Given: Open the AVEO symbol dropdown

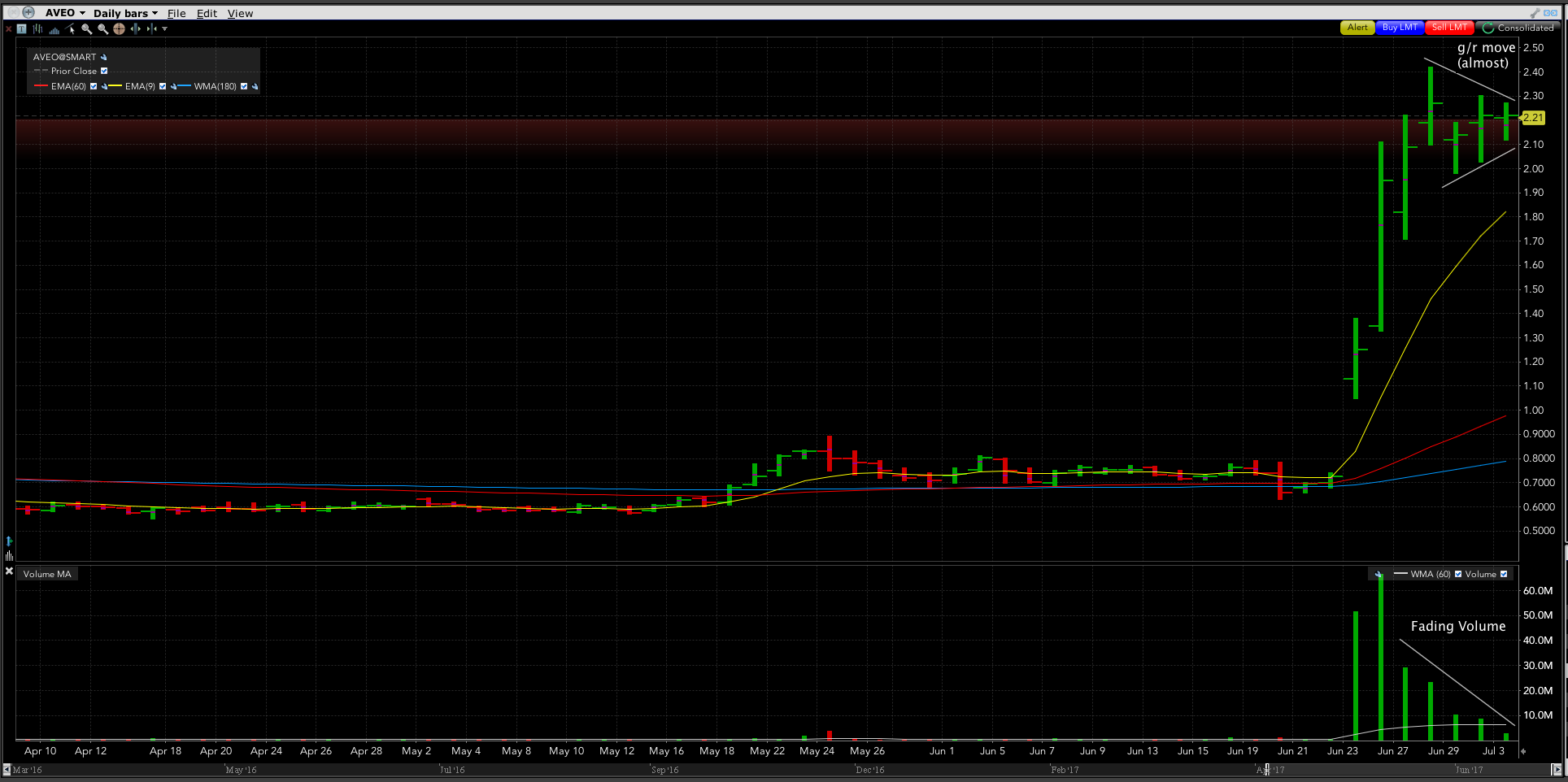Looking at the screenshot, I should coord(65,13).
